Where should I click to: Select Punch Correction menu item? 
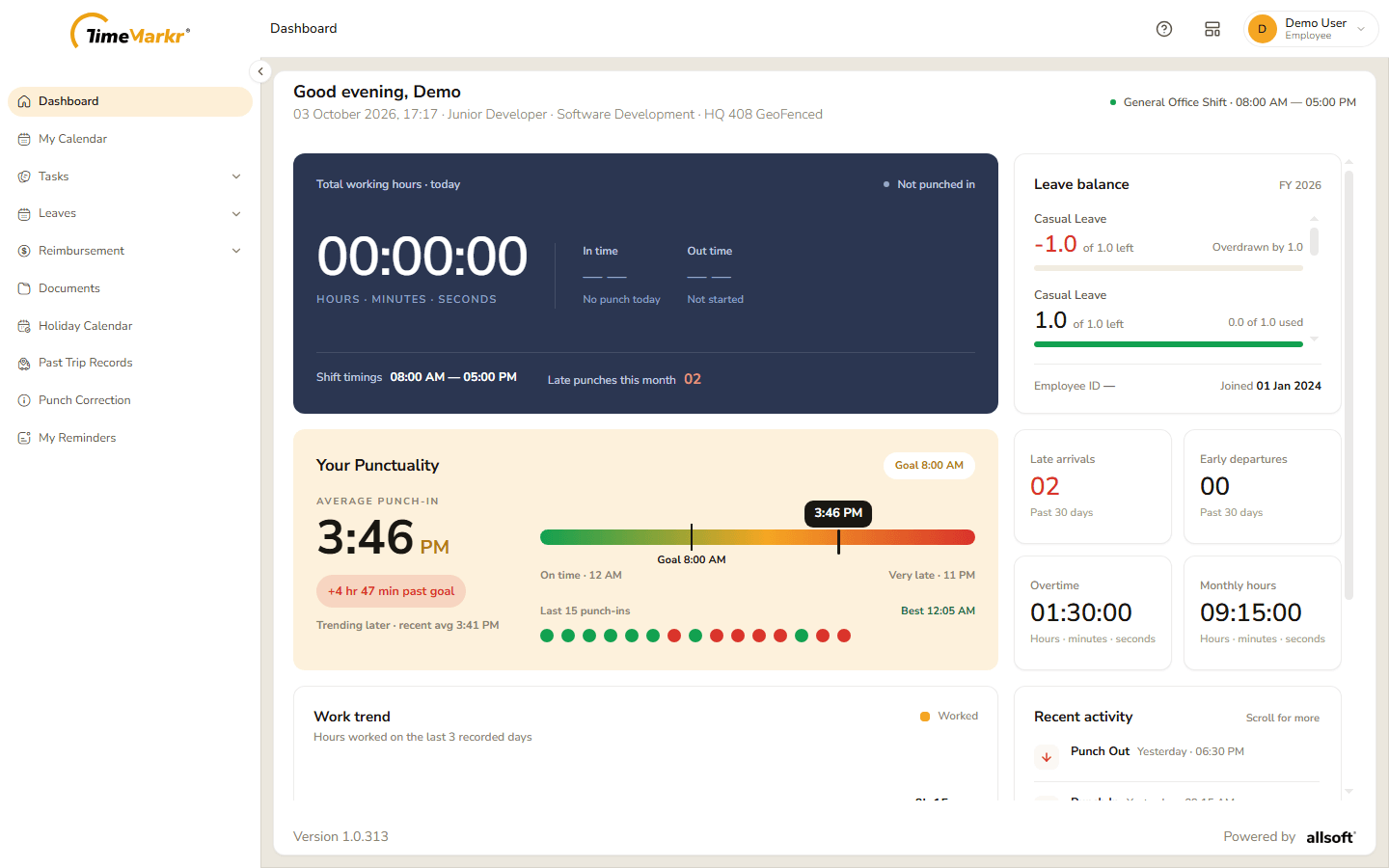(130, 400)
